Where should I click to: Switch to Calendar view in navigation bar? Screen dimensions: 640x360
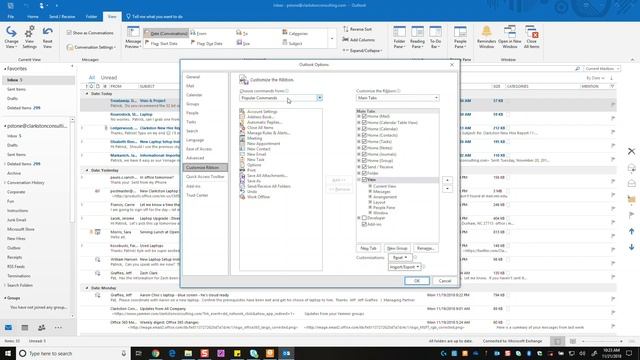pyautogui.click(x=25, y=327)
